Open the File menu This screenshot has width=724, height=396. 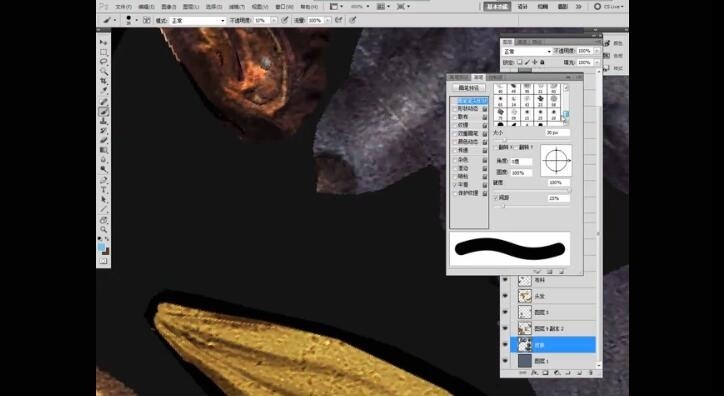(x=123, y=7)
